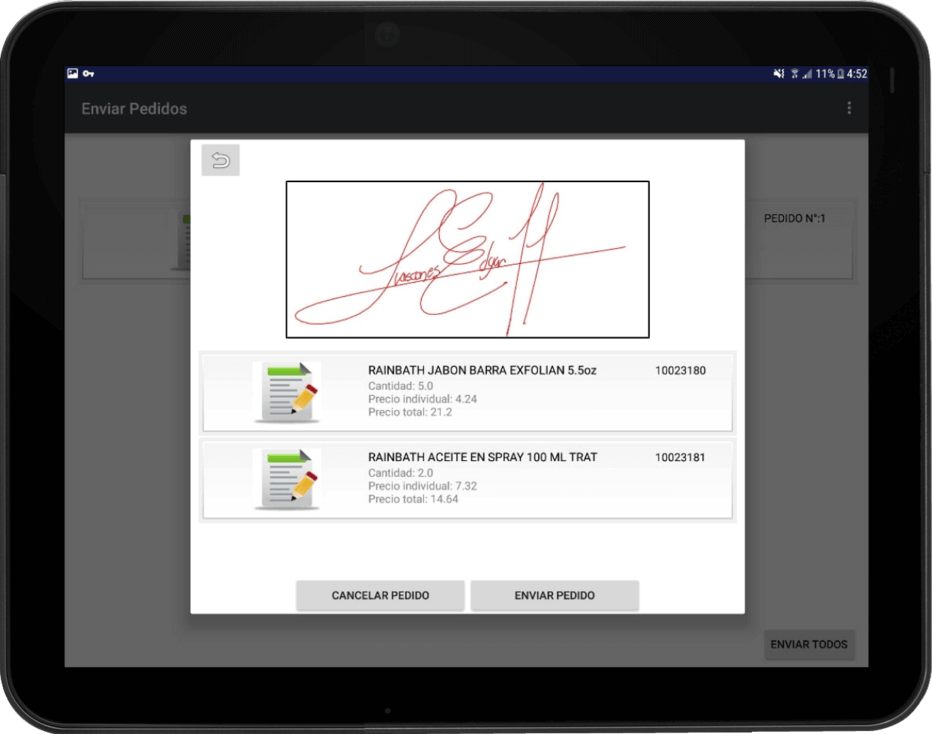Tap the muted sound icon in status bar
The height and width of the screenshot is (734, 932).
[x=779, y=74]
